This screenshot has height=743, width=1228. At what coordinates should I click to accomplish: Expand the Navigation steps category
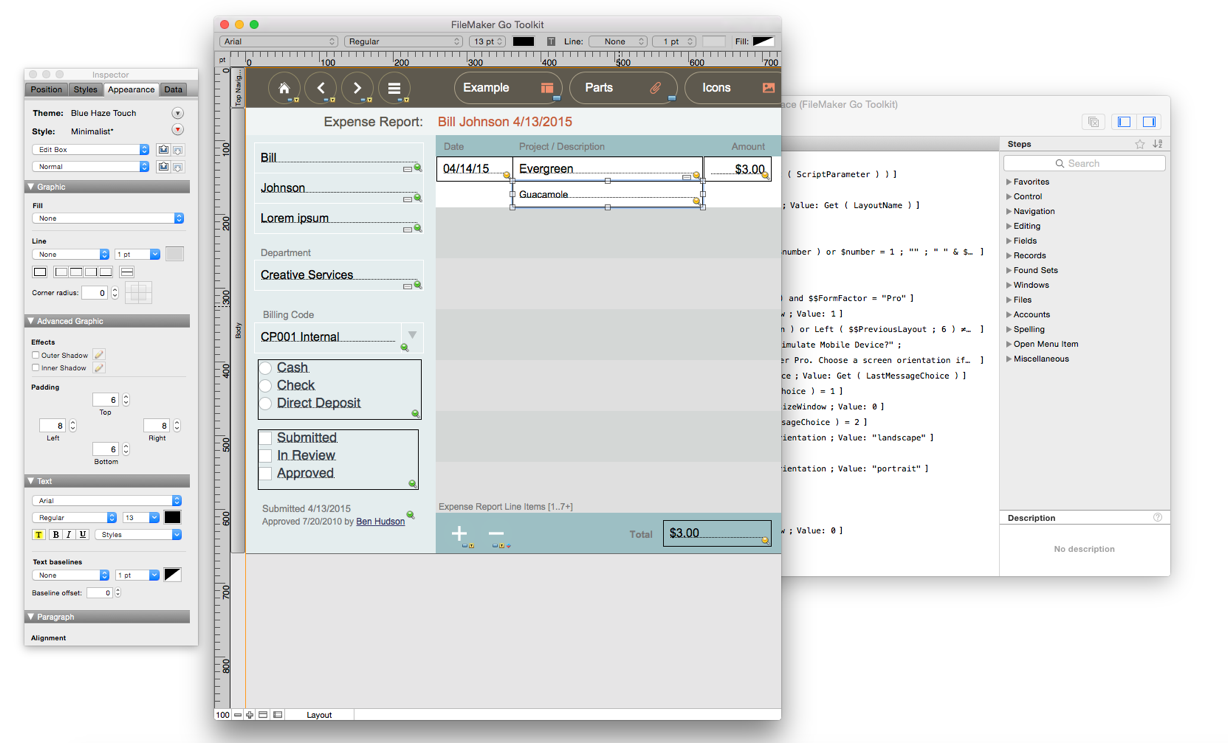click(x=1009, y=211)
